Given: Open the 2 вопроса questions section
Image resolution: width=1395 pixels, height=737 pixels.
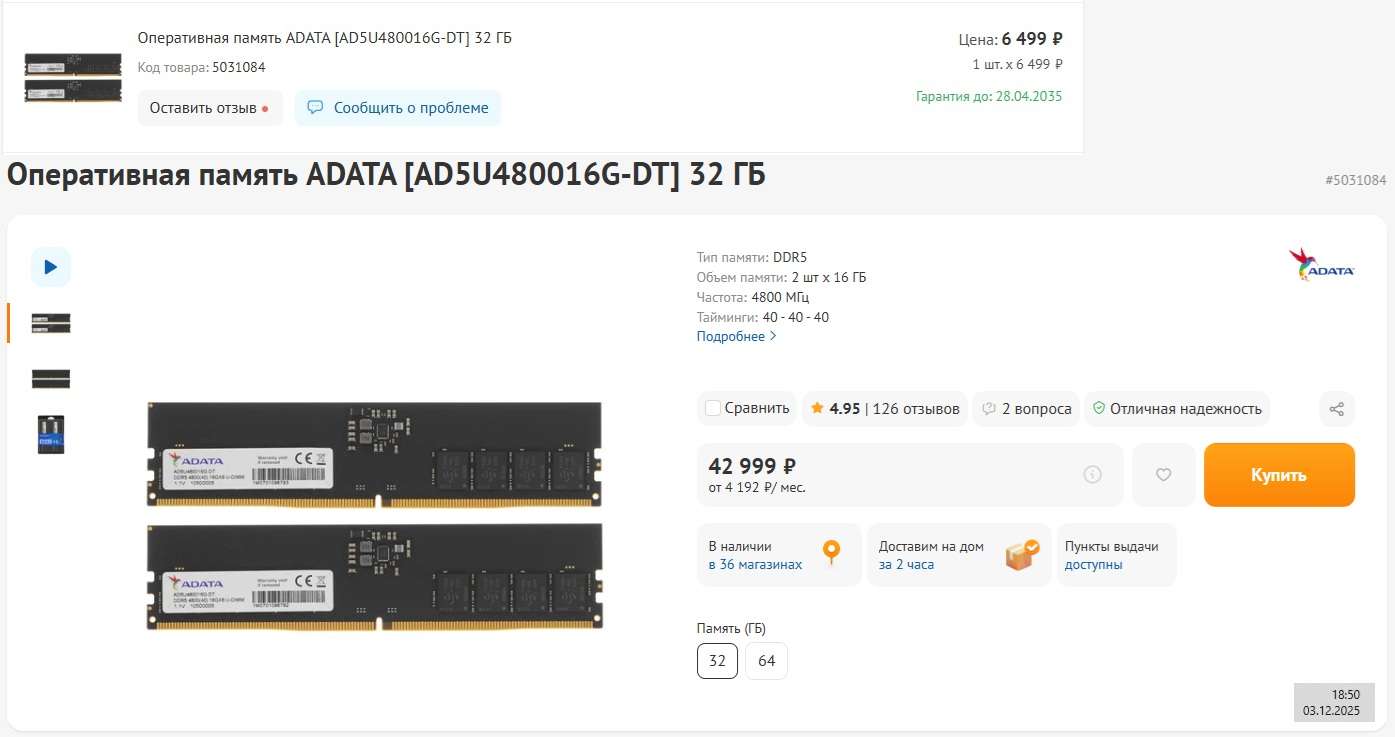Looking at the screenshot, I should point(1026,408).
